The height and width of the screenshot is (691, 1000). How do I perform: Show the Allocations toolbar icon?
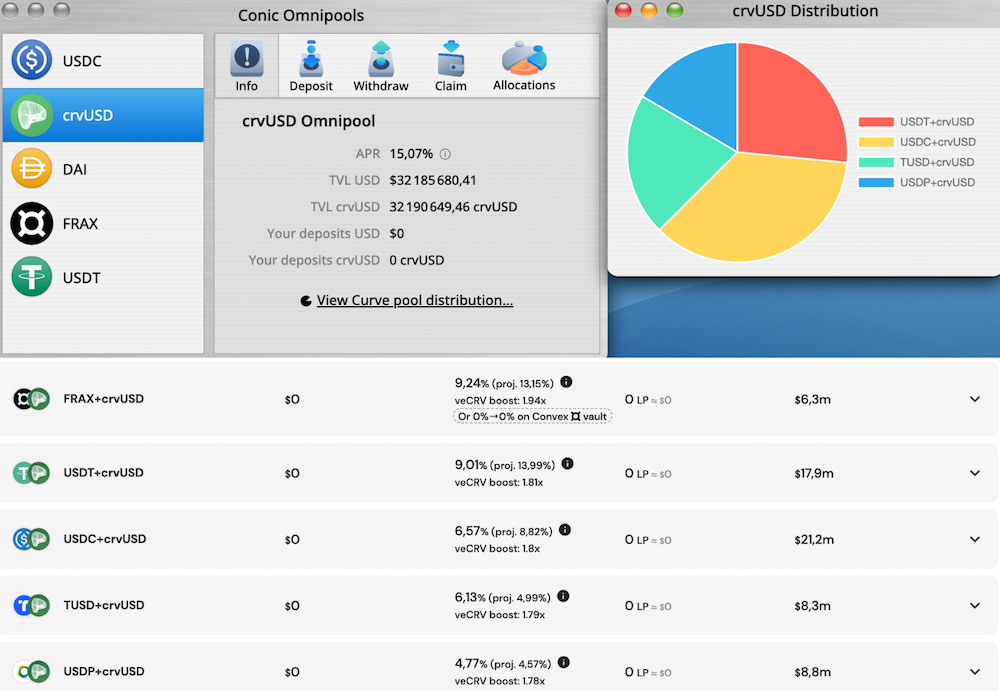click(524, 66)
